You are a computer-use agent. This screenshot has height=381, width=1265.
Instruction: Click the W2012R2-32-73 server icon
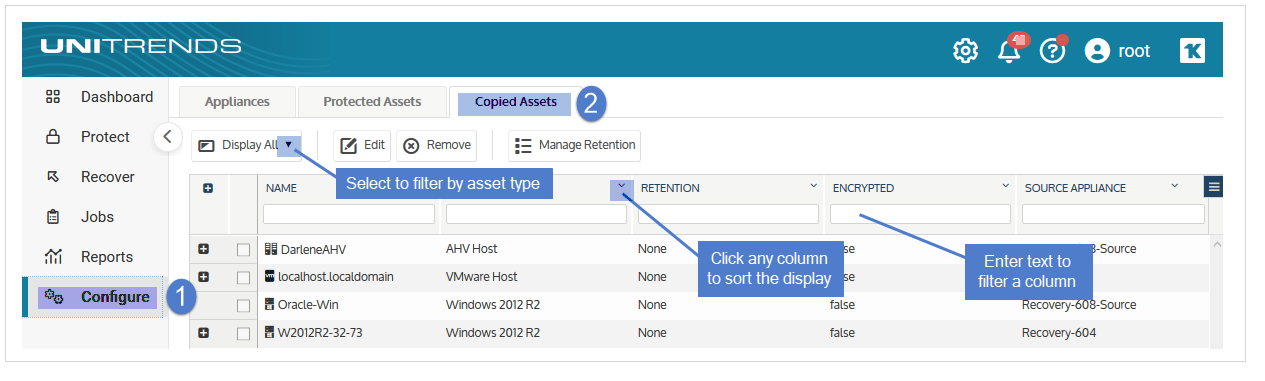(270, 332)
